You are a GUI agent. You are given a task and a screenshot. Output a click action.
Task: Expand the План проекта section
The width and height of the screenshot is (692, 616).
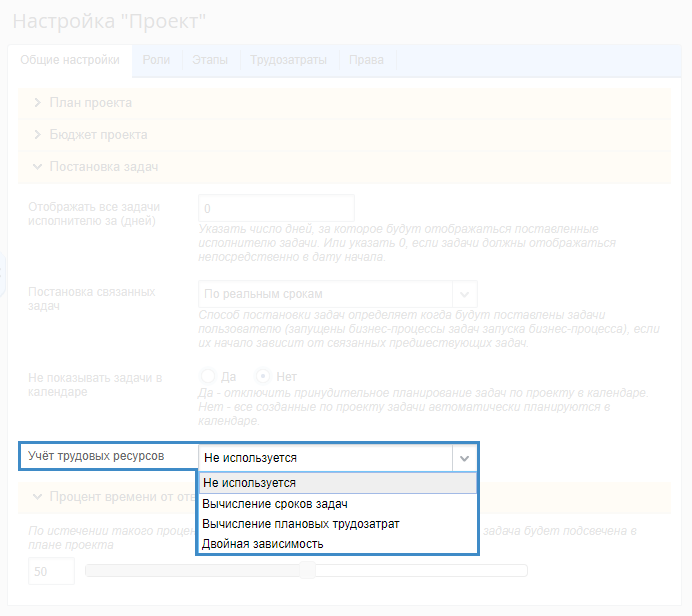tap(91, 103)
